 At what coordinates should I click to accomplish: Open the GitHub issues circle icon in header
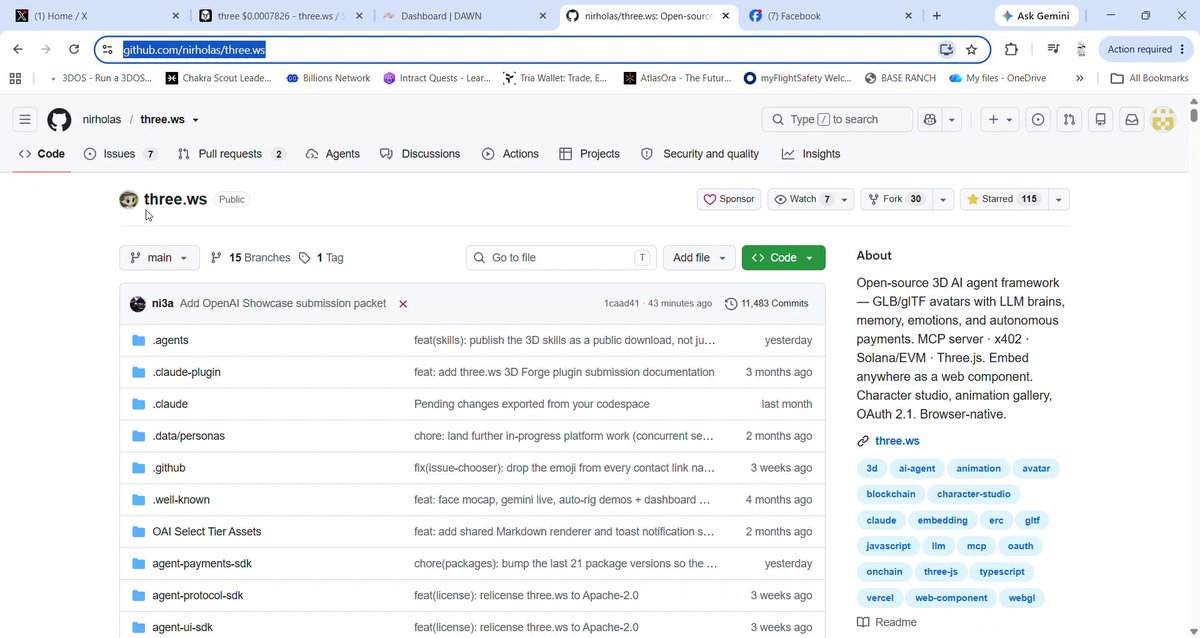pos(1038,119)
